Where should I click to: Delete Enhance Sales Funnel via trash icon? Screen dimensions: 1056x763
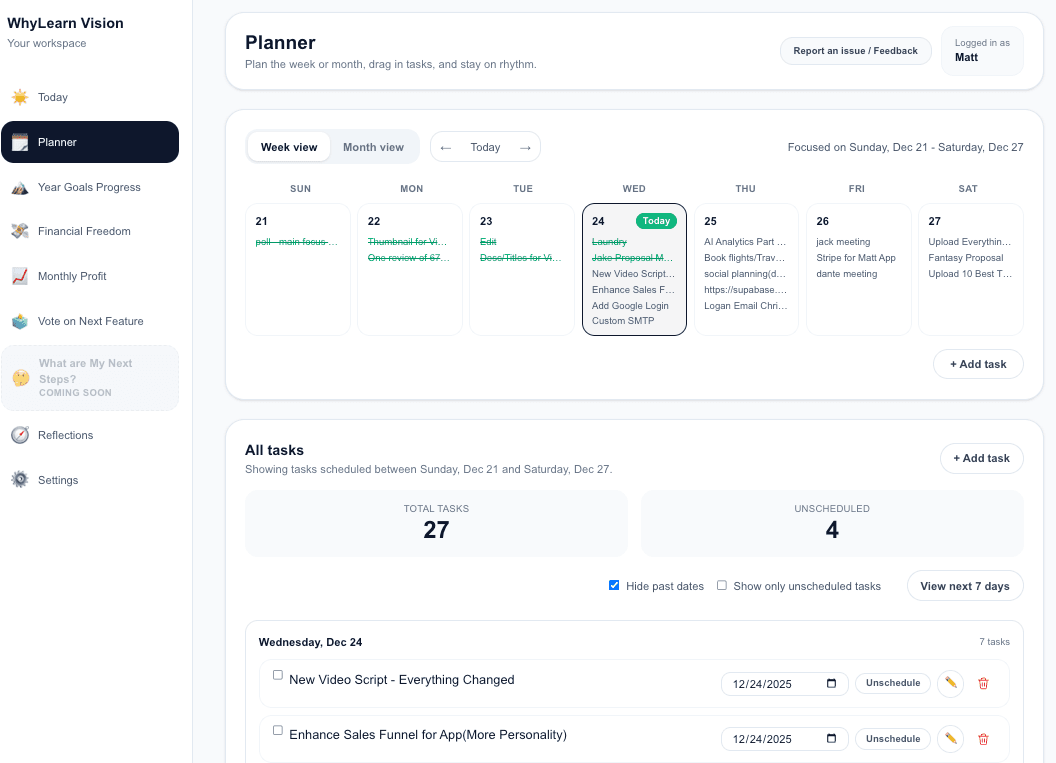(983, 739)
